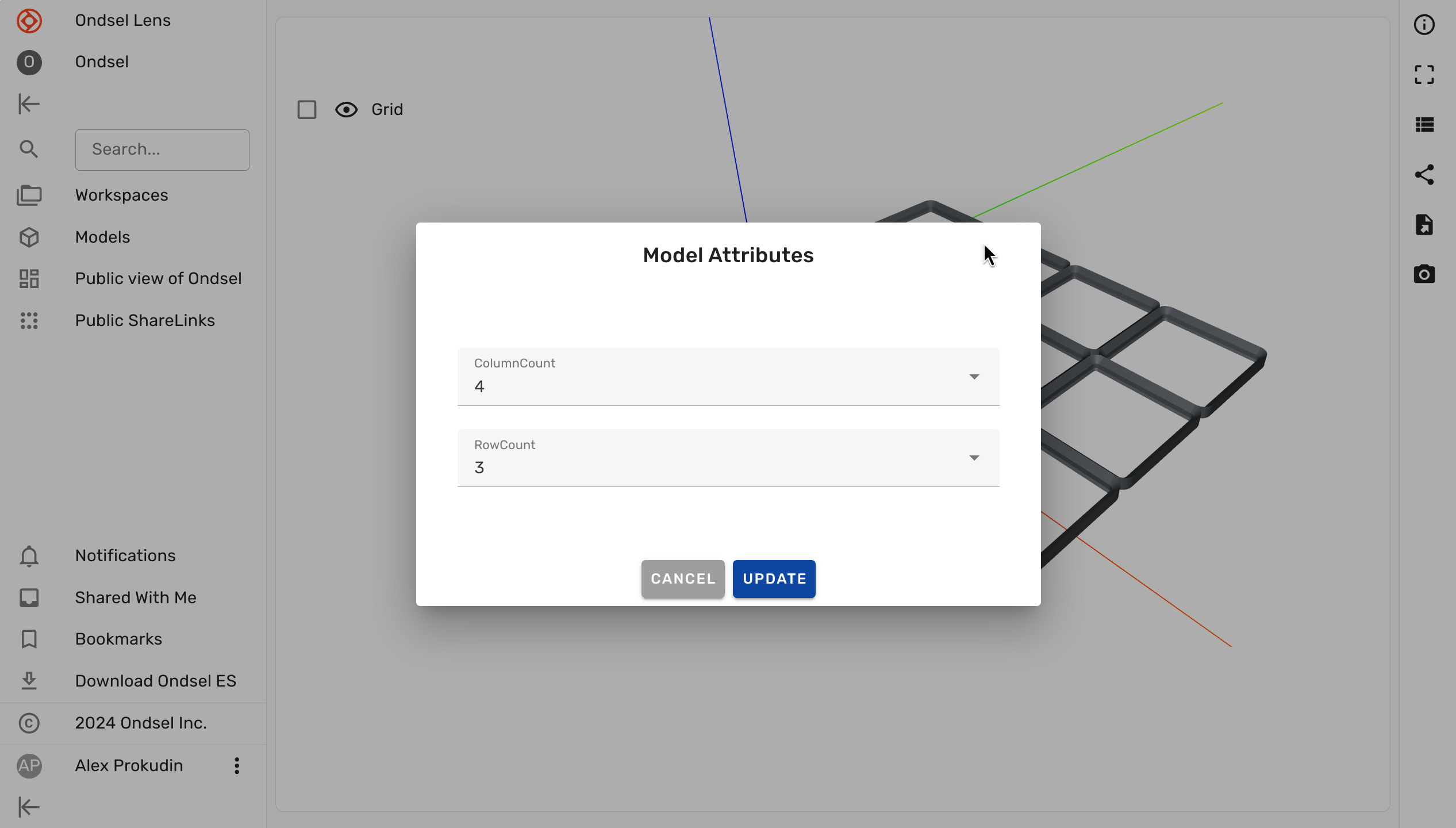
Task: Export the model file
Action: (x=1424, y=224)
